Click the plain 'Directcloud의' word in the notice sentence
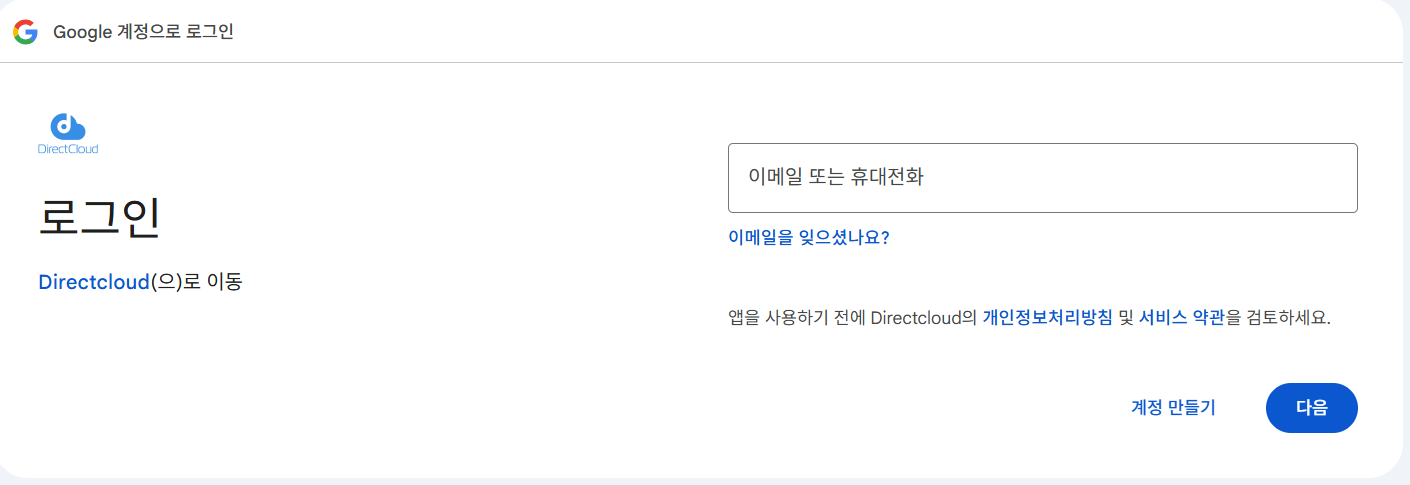This screenshot has height=485, width=1410. (x=924, y=318)
